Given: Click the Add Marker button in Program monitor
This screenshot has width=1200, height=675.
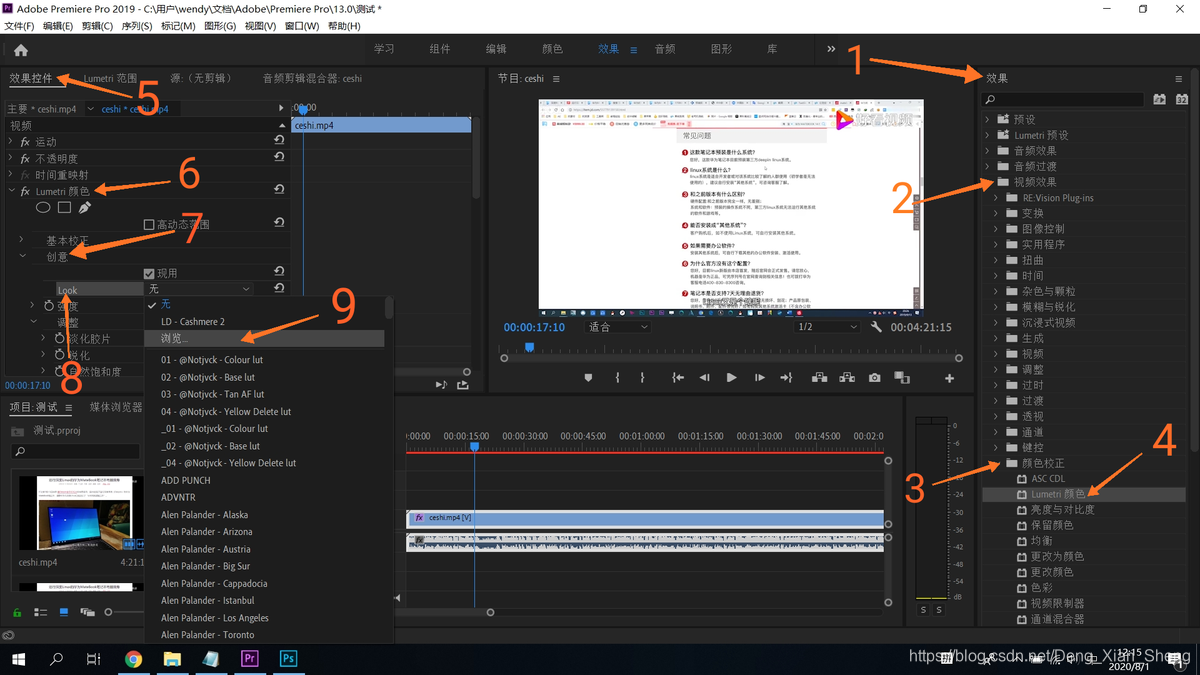Looking at the screenshot, I should 588,378.
